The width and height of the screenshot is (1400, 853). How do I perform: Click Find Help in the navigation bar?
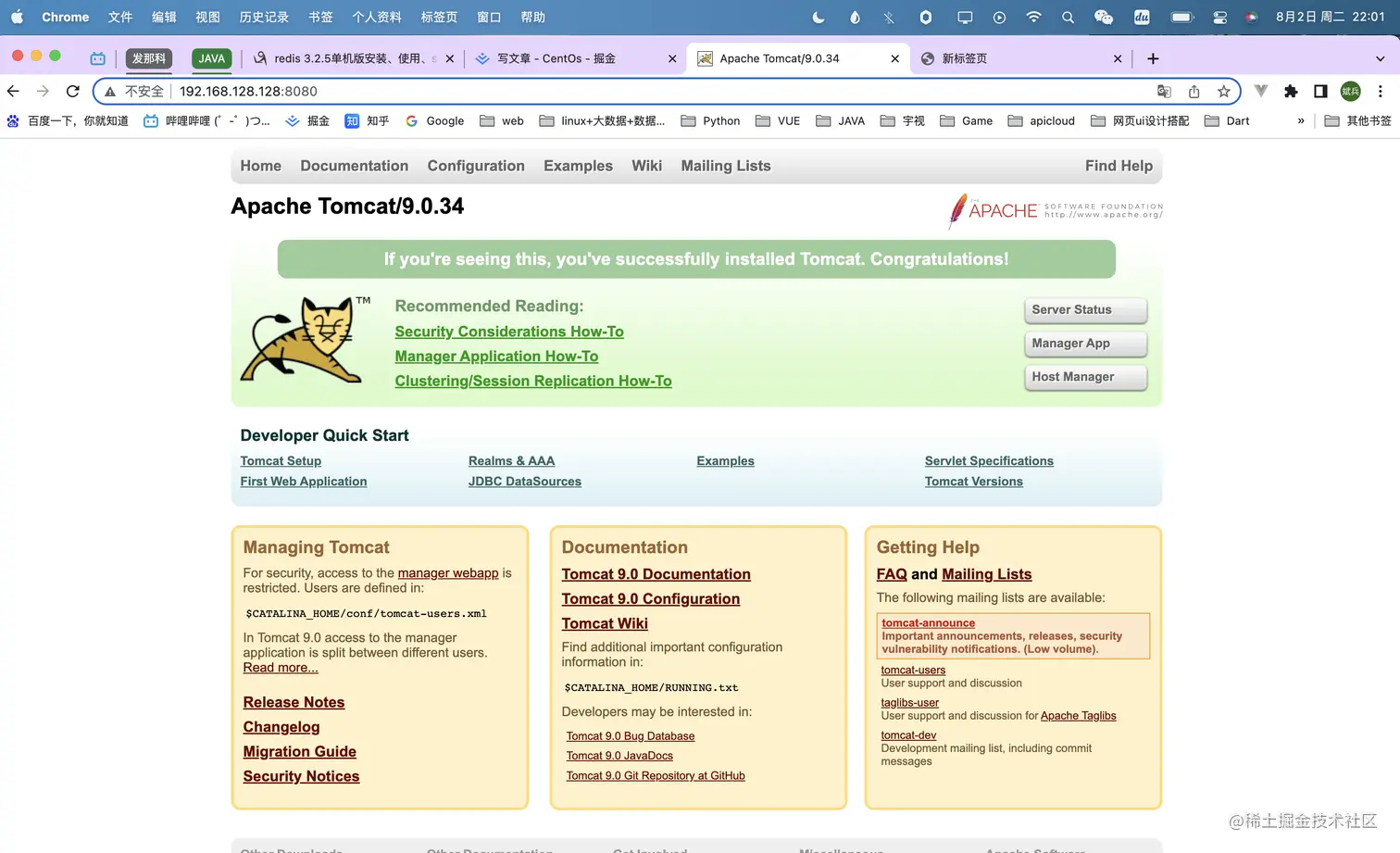1119,166
